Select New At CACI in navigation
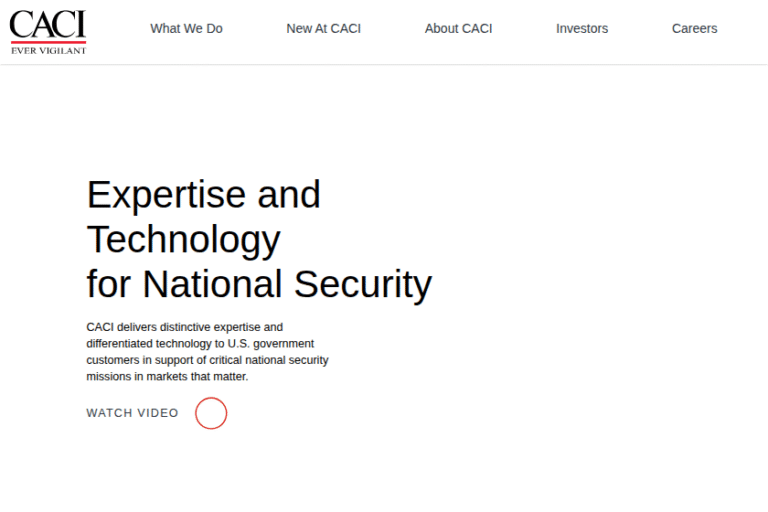The image size is (768, 512). (323, 29)
